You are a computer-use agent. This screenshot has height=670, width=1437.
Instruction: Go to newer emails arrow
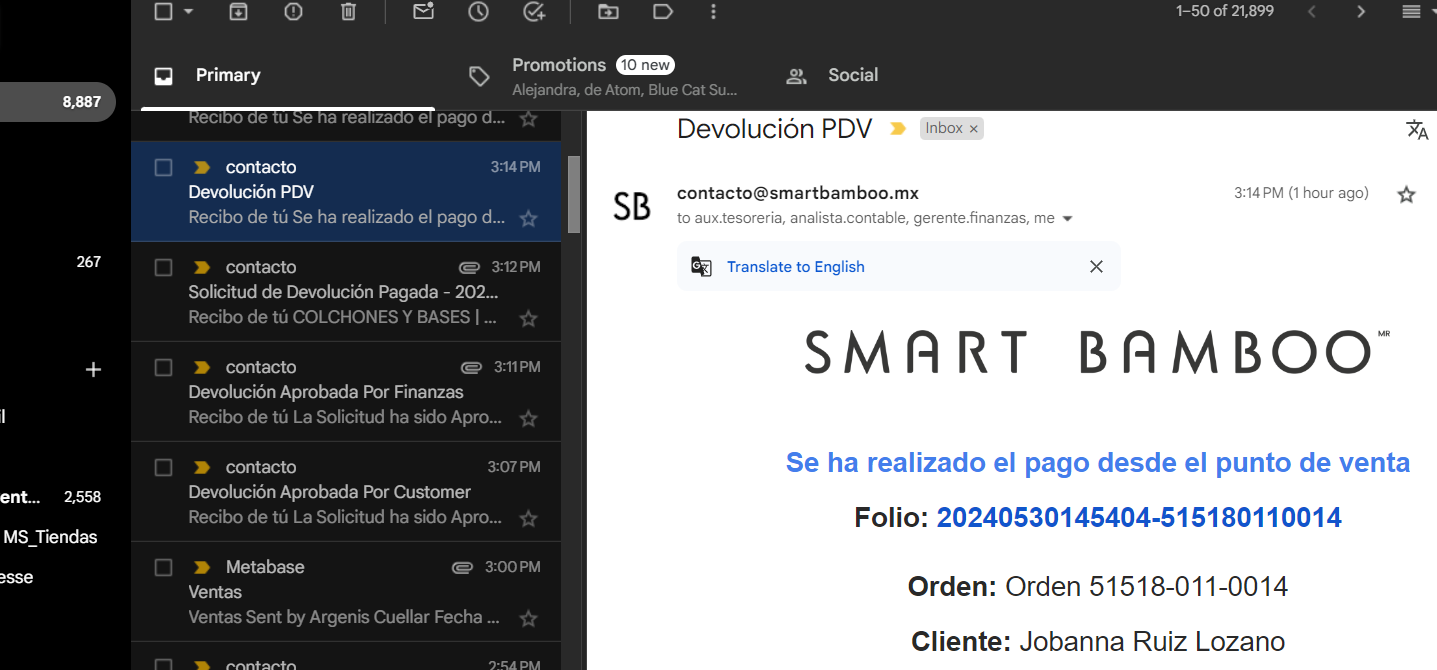point(1312,12)
